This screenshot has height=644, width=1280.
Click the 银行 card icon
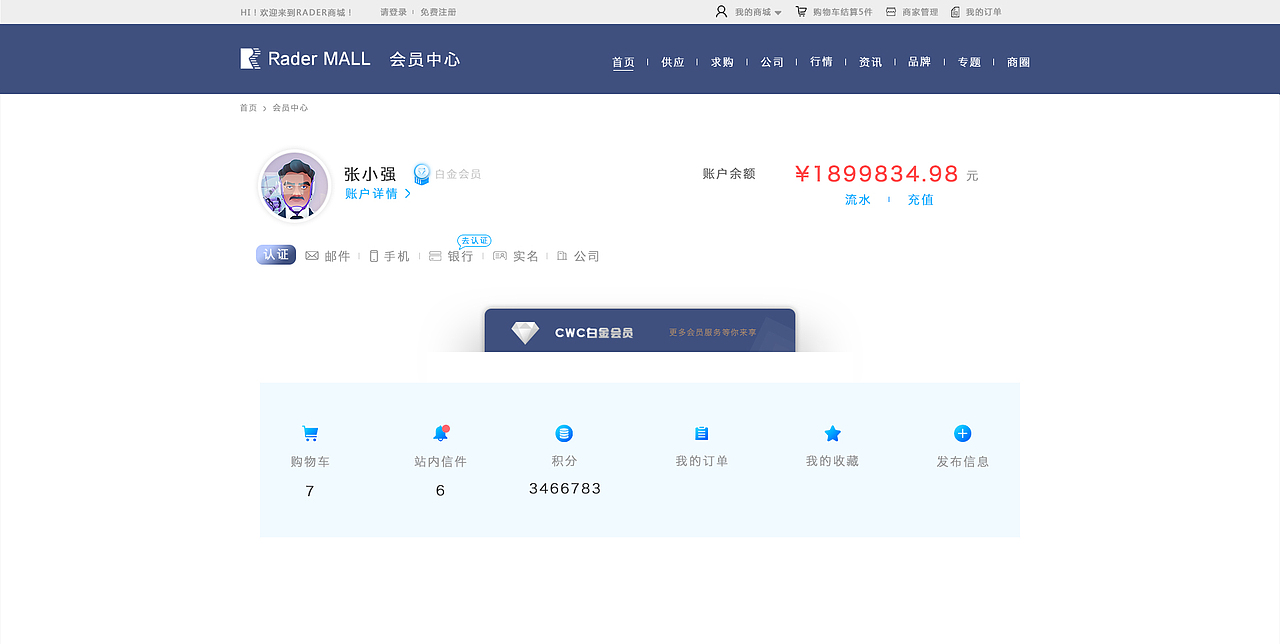(435, 256)
